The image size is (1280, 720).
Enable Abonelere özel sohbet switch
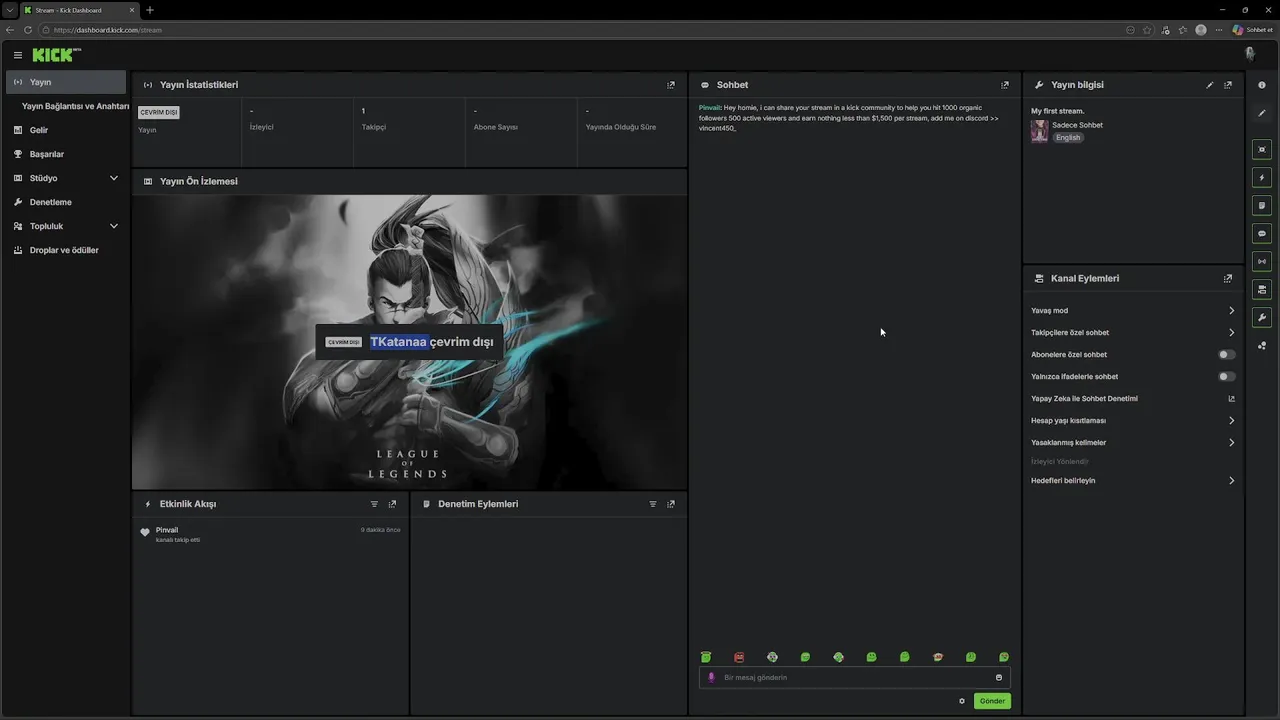(x=1226, y=354)
